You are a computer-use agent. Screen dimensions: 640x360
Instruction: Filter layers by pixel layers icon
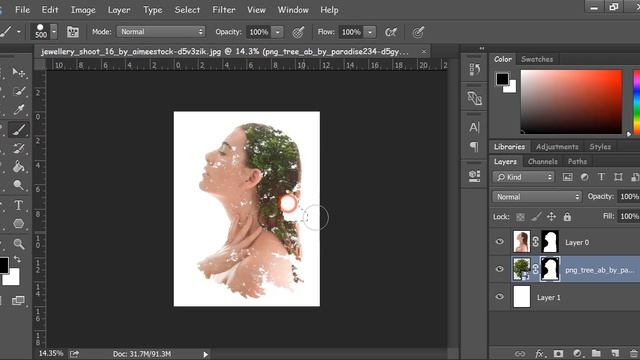coord(567,177)
